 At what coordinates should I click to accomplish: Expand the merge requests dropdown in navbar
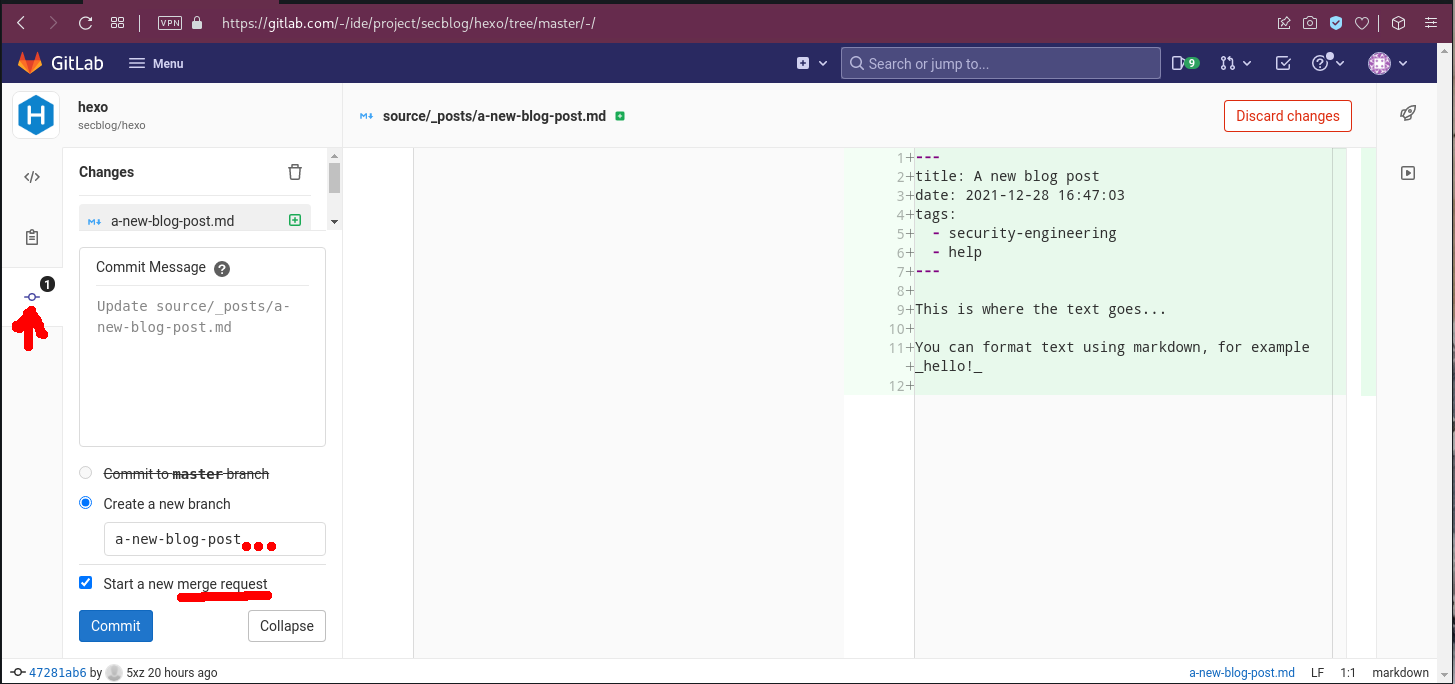[x=1236, y=63]
